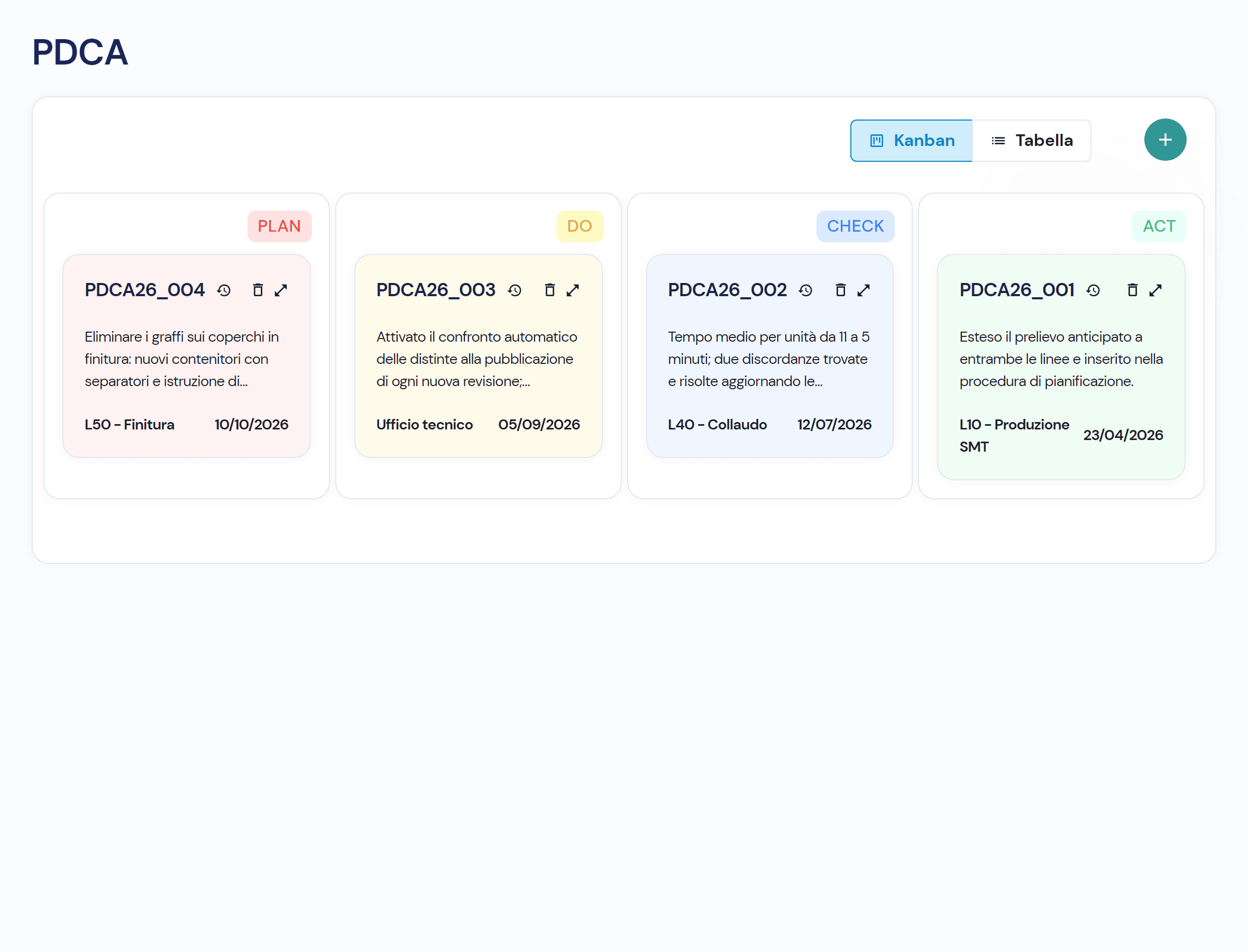The height and width of the screenshot is (952, 1248).
Task: Switch to Tabella view
Action: tap(1032, 141)
